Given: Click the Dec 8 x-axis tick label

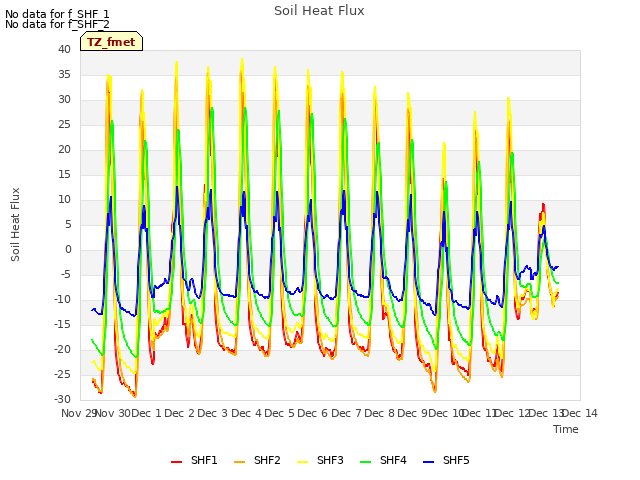Looking at the screenshot, I should click(380, 413).
